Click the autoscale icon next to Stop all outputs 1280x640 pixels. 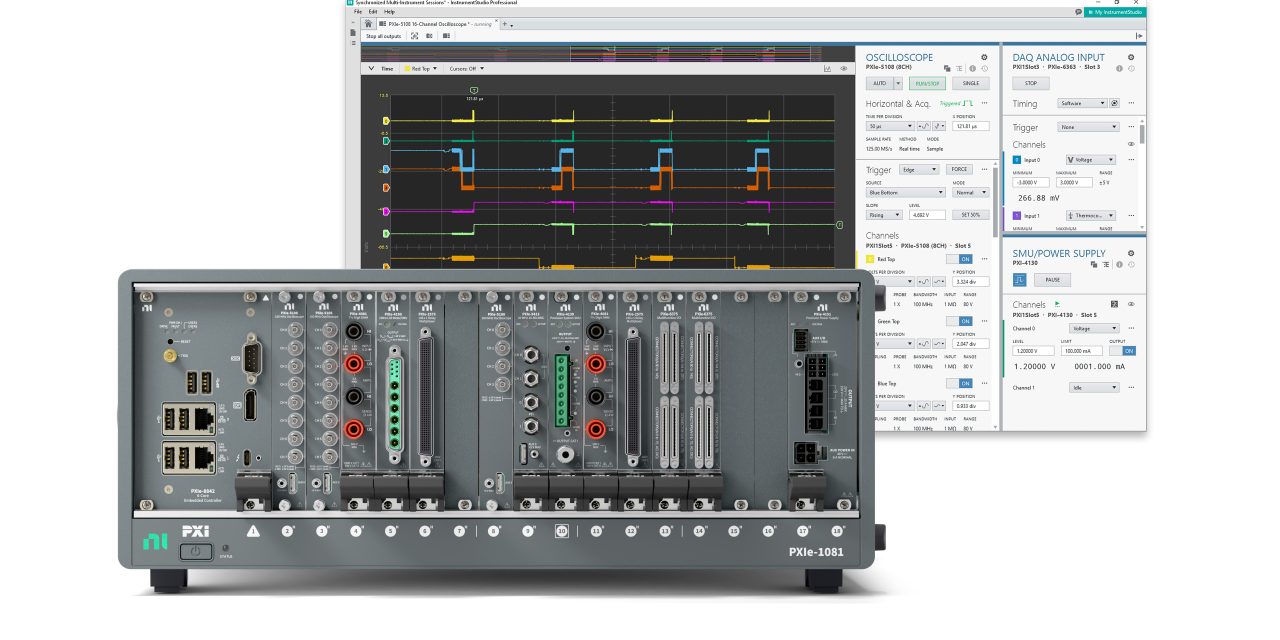[414, 36]
